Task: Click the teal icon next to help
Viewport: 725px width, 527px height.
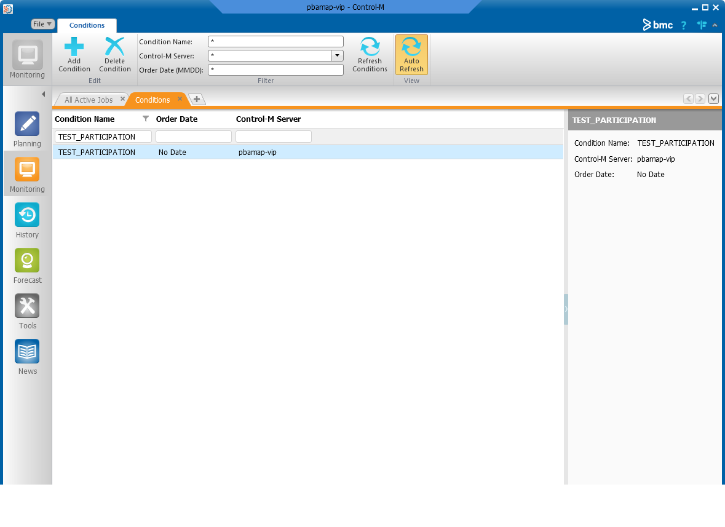Action: pos(702,25)
